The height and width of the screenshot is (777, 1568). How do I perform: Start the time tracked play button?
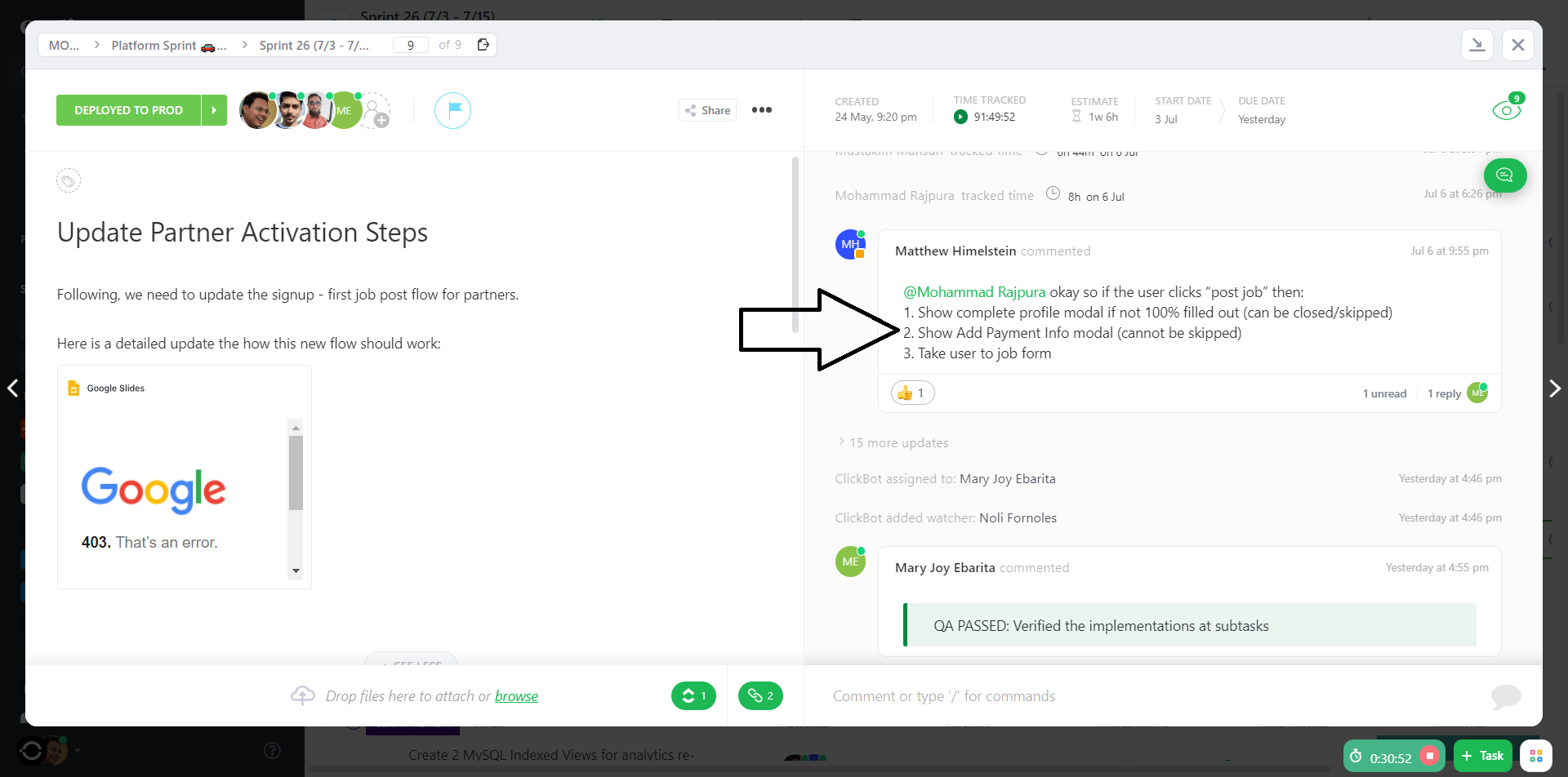click(960, 117)
